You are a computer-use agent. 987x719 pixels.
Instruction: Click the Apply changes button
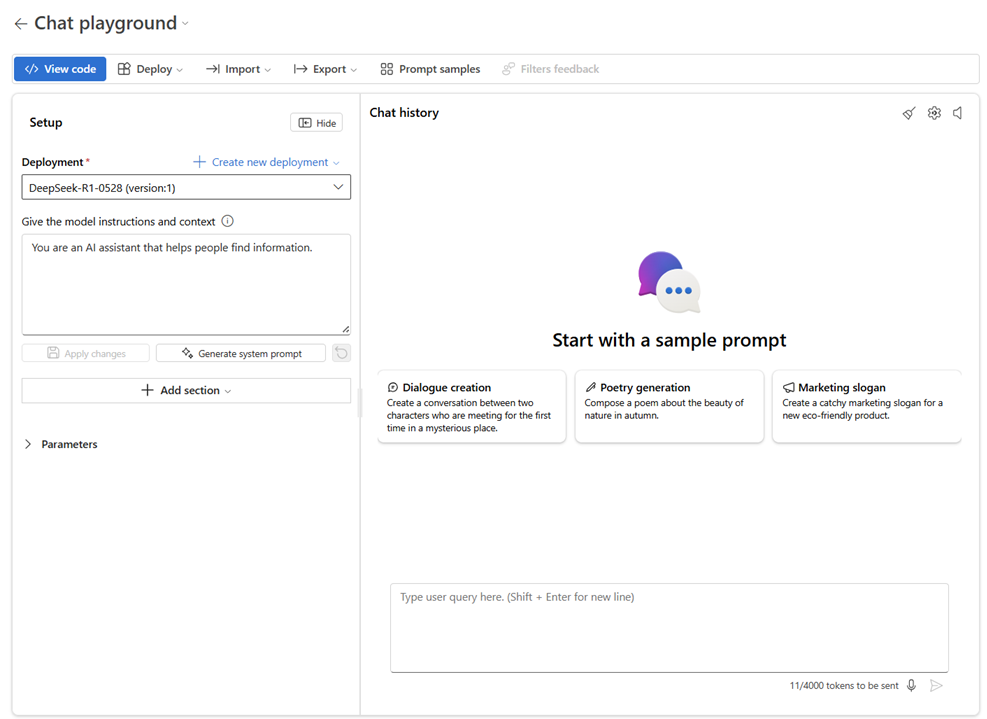pos(86,353)
